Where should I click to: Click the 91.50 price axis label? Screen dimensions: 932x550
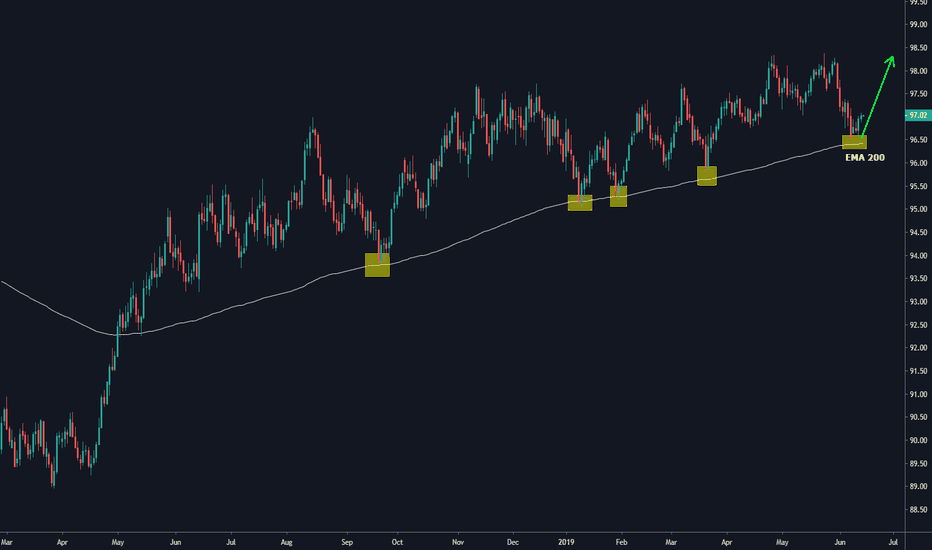[918, 371]
